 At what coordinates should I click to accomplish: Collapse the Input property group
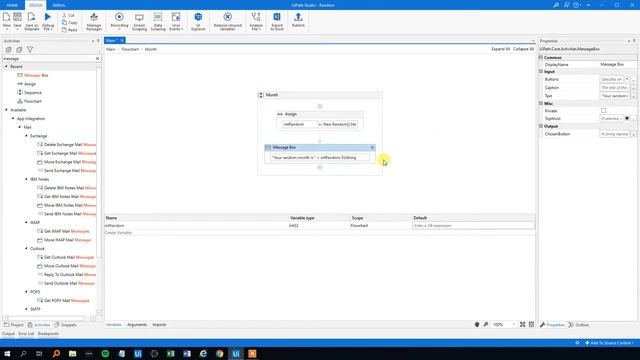pyautogui.click(x=541, y=71)
